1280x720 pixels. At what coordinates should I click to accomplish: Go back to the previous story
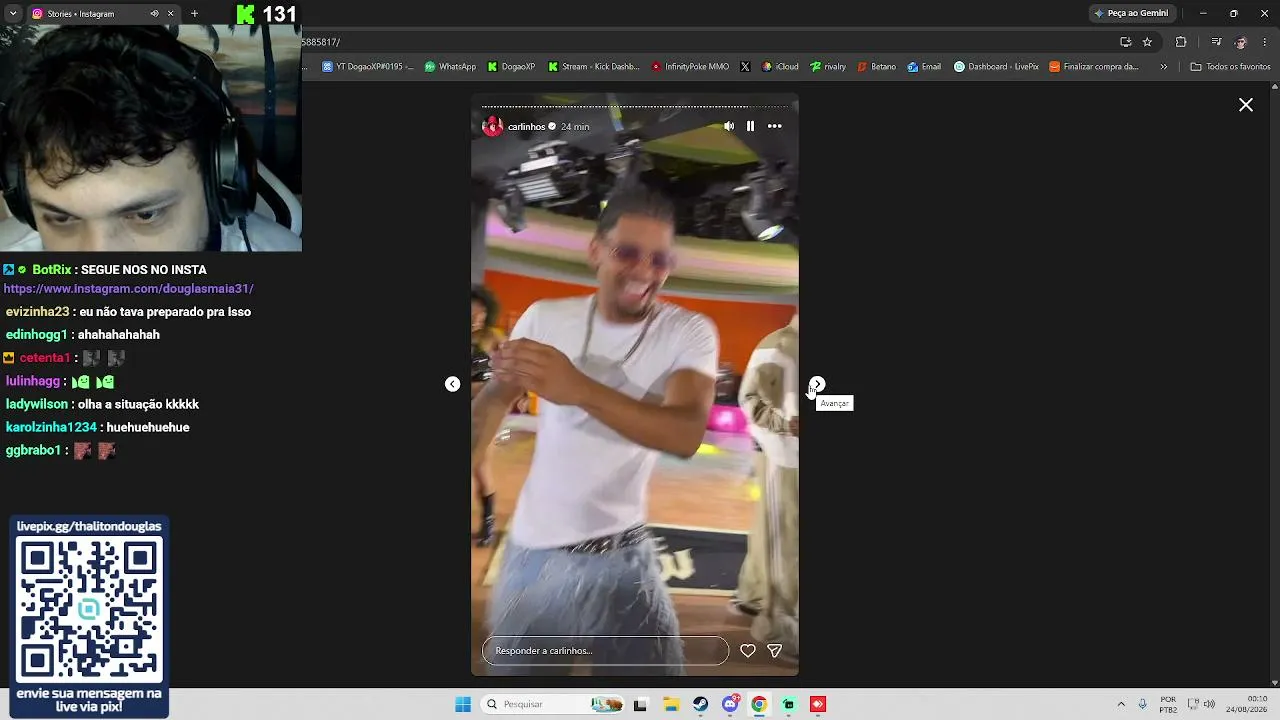[452, 384]
